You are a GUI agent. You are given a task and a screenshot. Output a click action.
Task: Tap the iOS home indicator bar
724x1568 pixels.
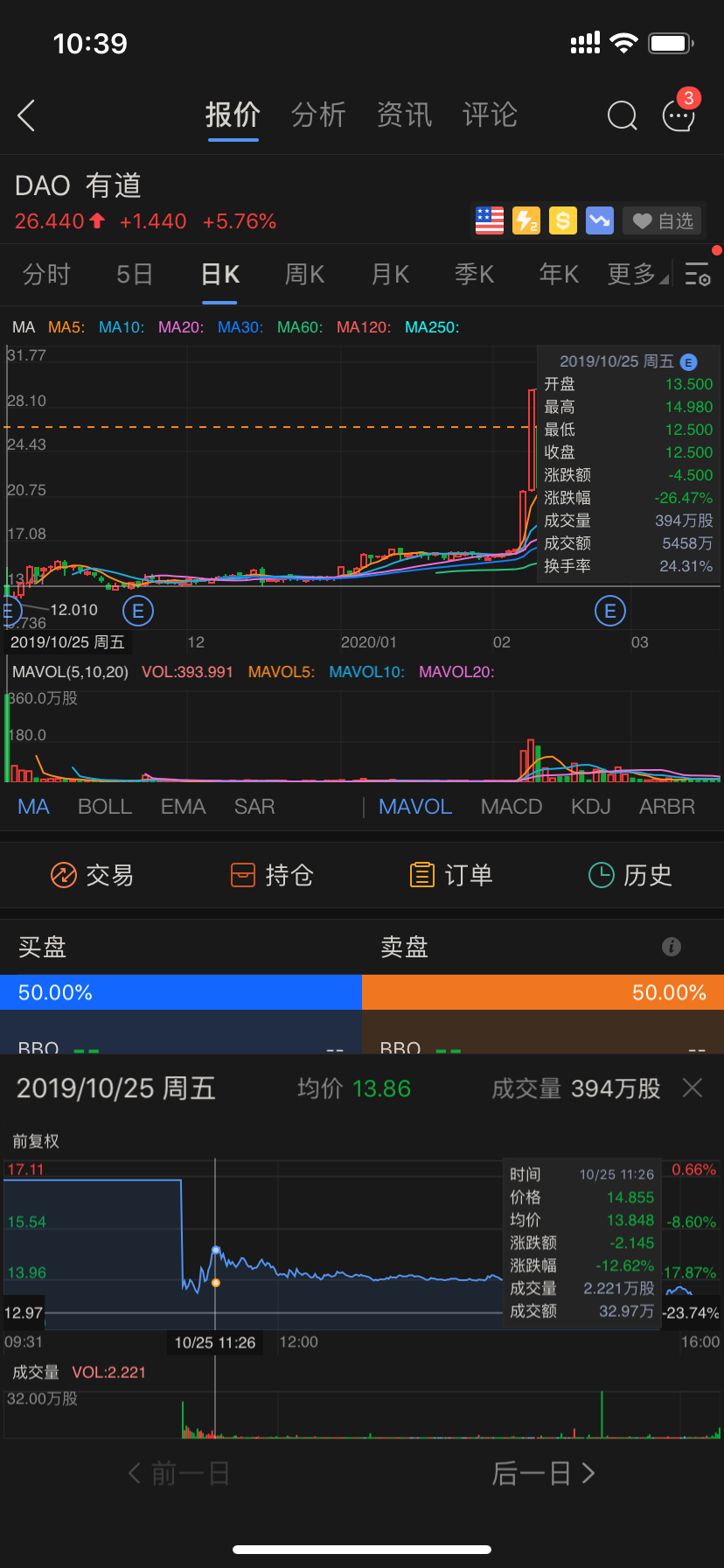(x=362, y=1550)
